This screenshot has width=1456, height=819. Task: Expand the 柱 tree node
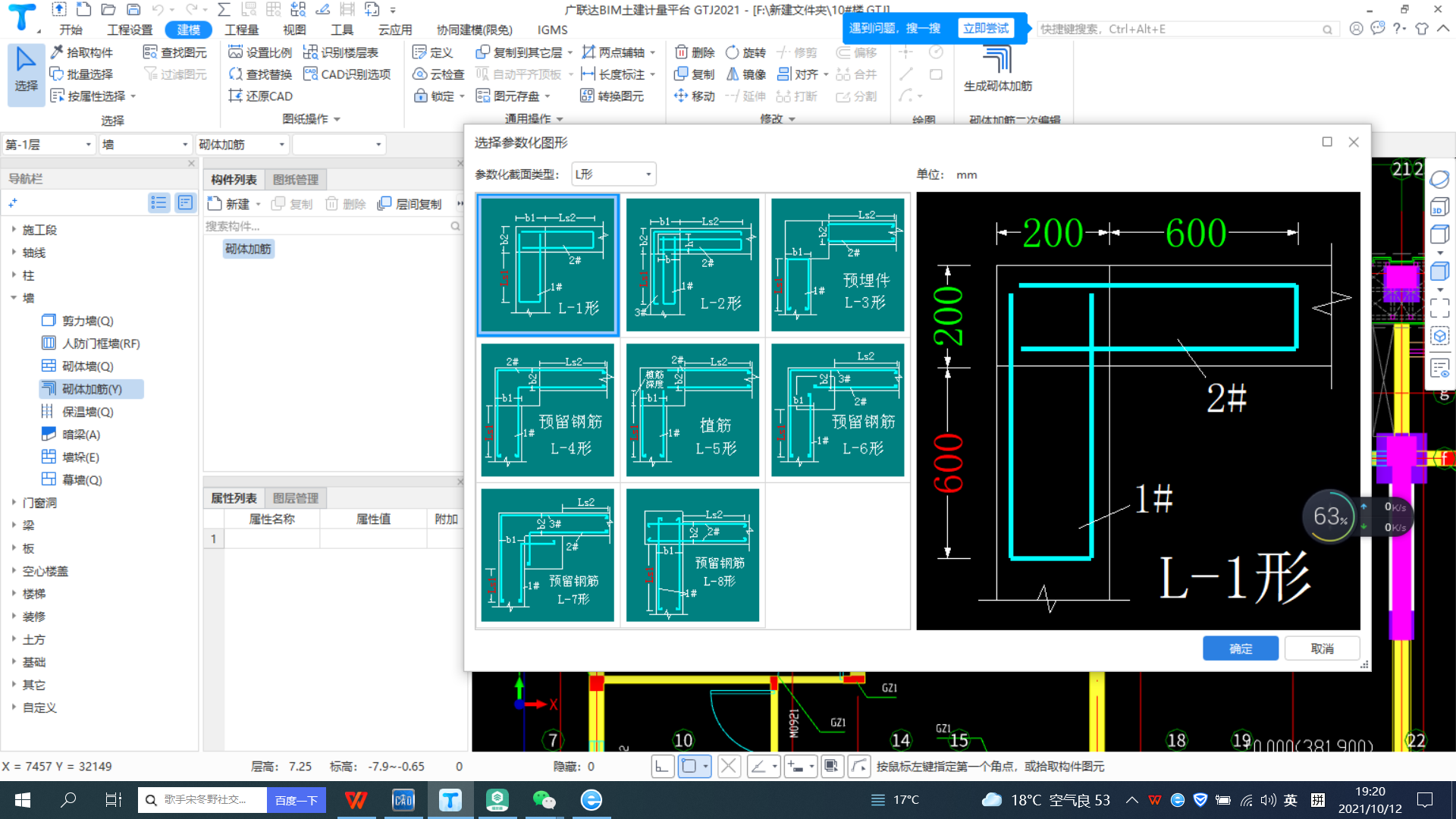[x=14, y=275]
